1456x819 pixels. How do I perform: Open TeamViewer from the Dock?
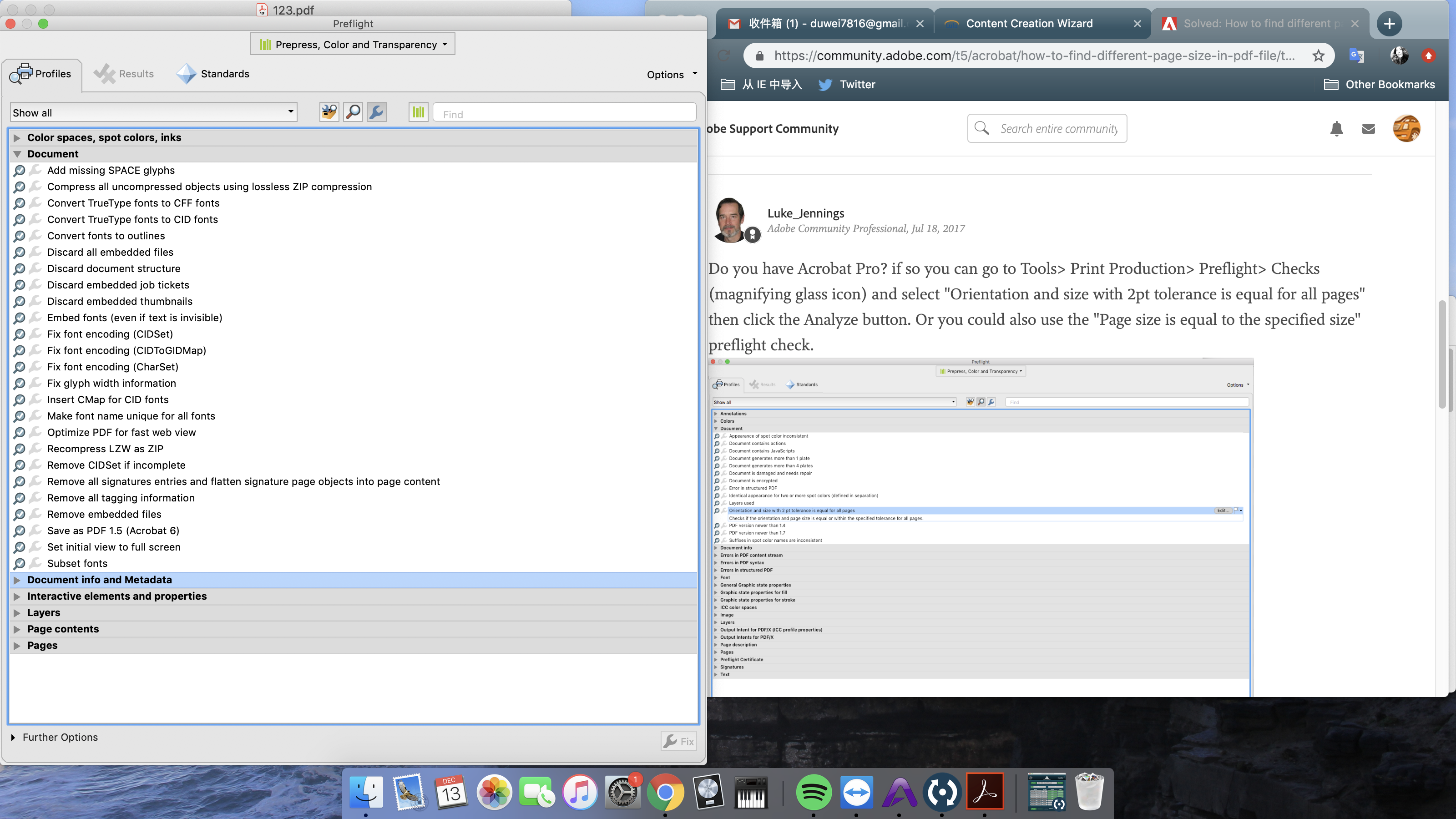856,792
